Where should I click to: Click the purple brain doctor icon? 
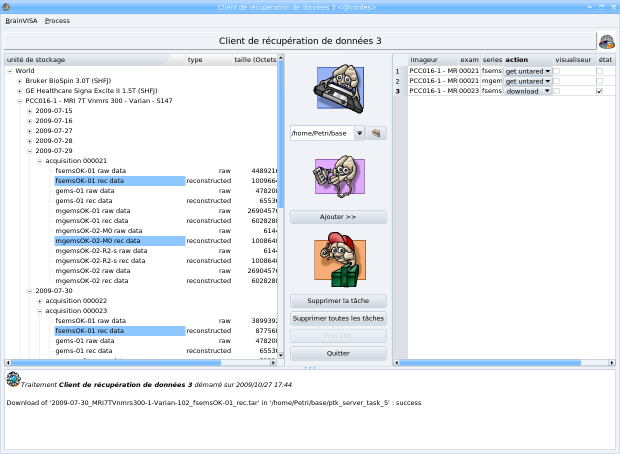click(337, 177)
